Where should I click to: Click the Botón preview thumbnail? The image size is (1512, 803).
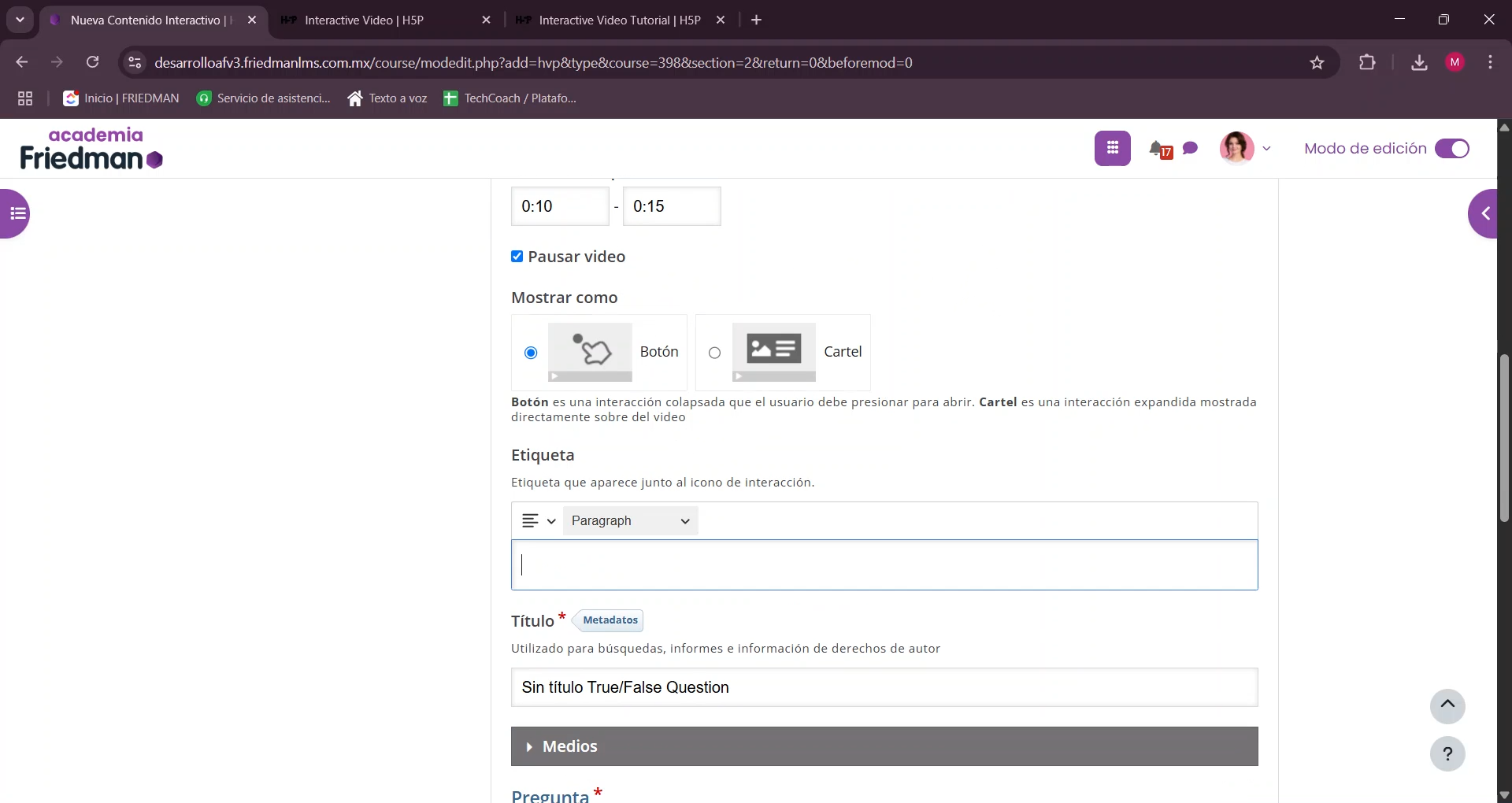click(x=590, y=352)
